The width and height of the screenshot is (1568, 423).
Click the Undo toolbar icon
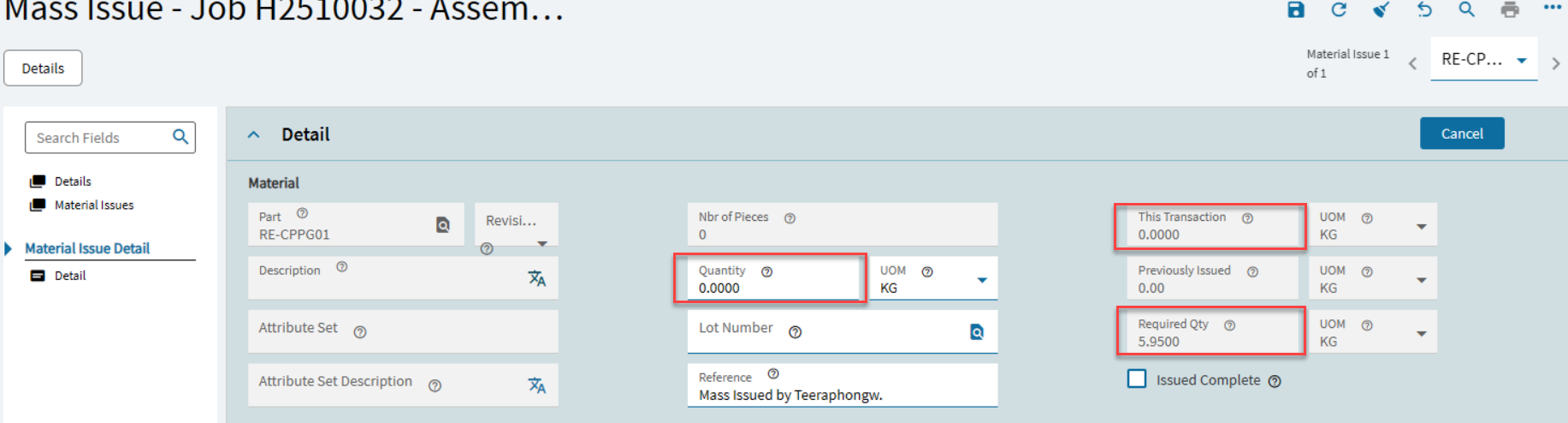pos(1424,9)
